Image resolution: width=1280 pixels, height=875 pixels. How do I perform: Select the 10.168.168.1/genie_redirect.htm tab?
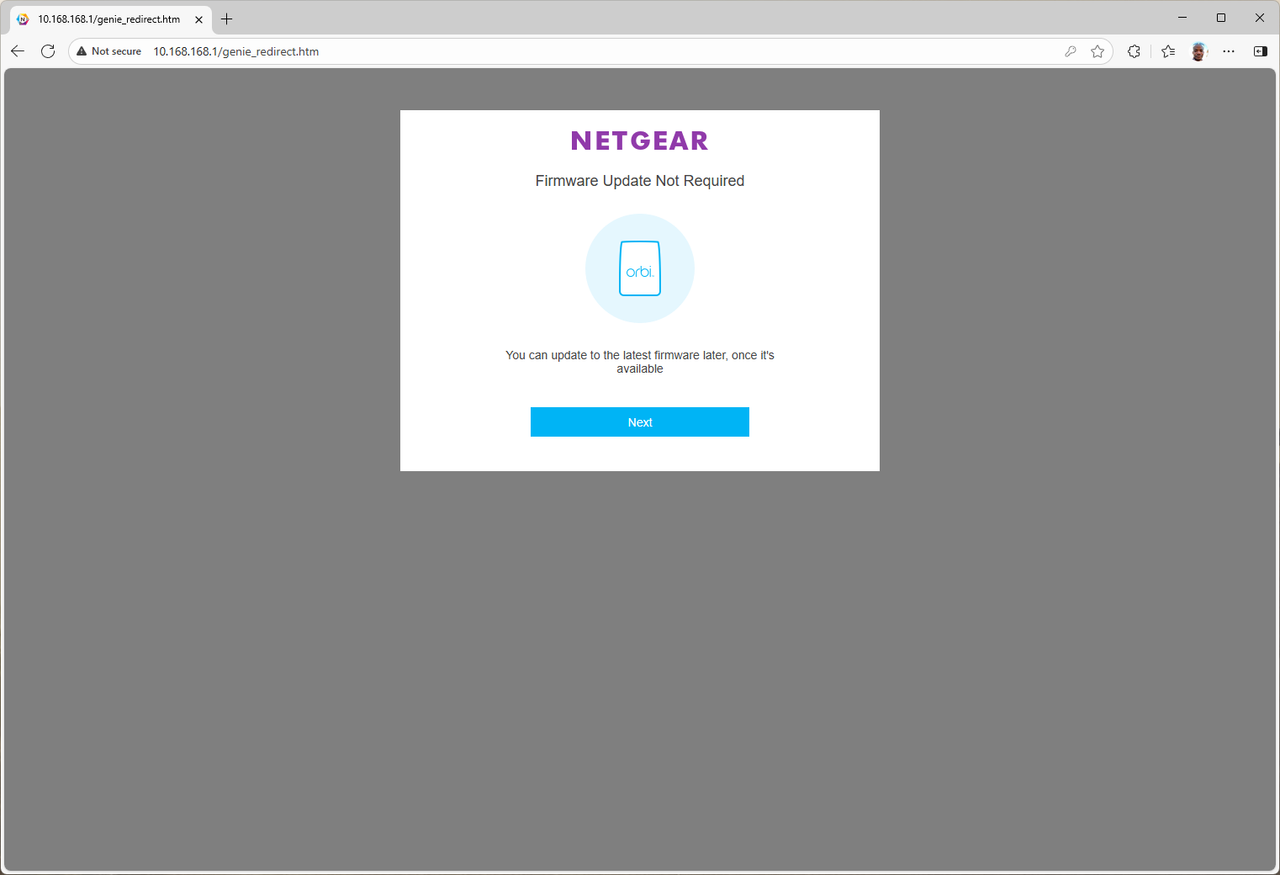[x=108, y=19]
